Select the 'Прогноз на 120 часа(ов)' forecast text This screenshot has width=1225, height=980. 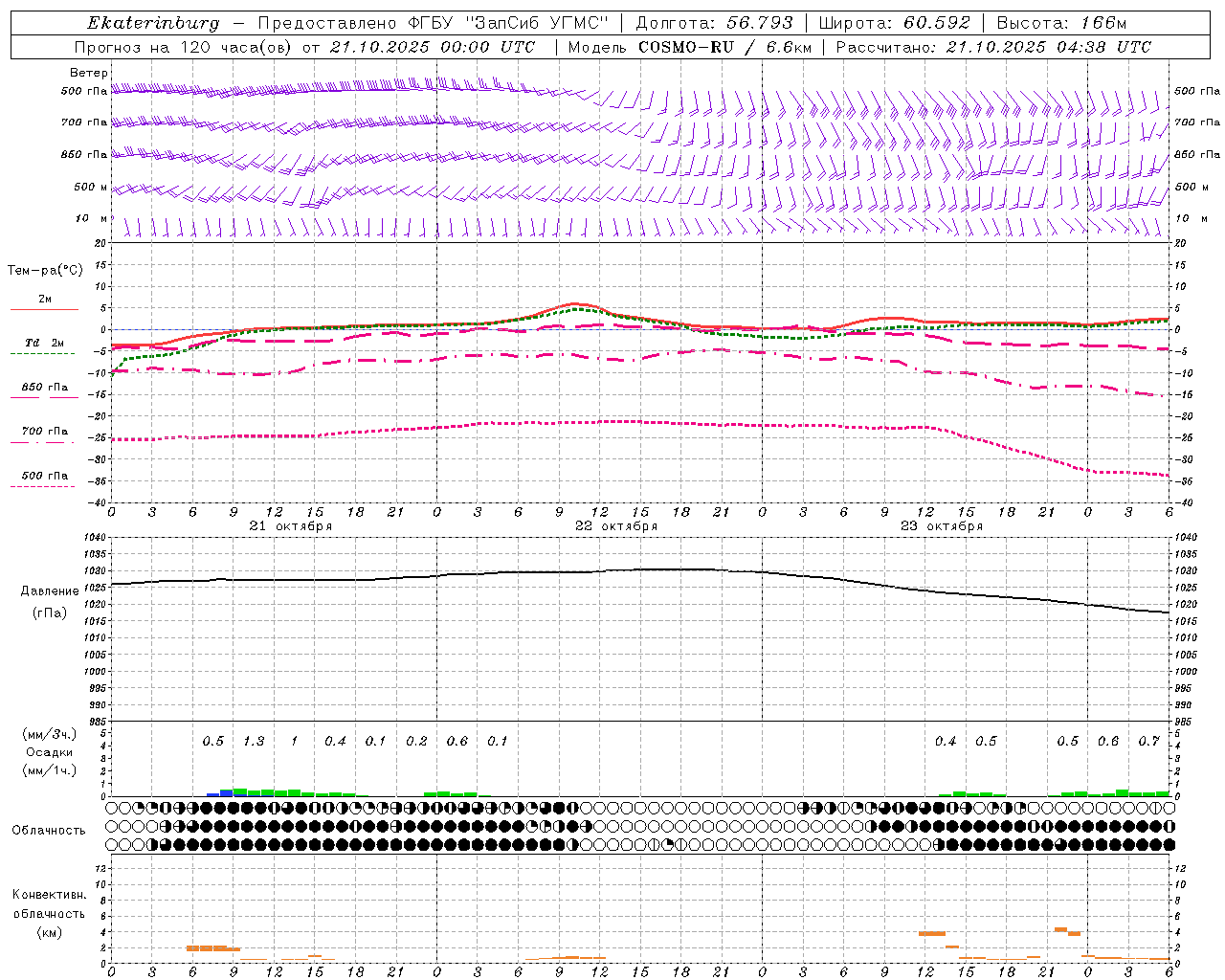(x=185, y=47)
